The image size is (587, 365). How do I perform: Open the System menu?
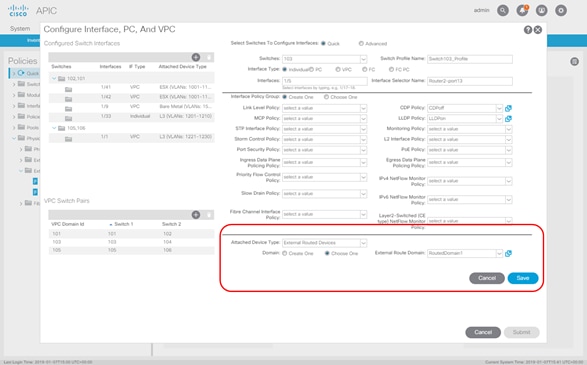pyautogui.click(x=20, y=29)
